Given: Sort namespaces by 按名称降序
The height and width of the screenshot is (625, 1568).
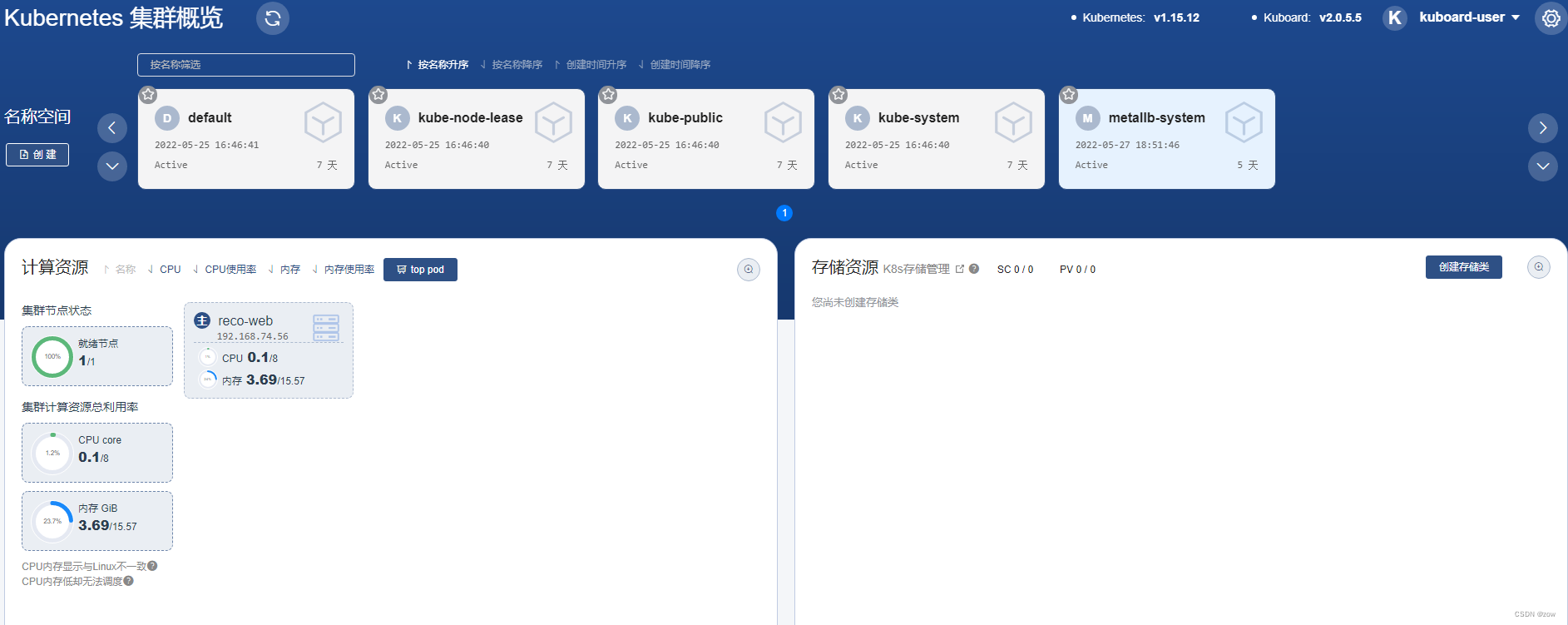Looking at the screenshot, I should tap(512, 65).
